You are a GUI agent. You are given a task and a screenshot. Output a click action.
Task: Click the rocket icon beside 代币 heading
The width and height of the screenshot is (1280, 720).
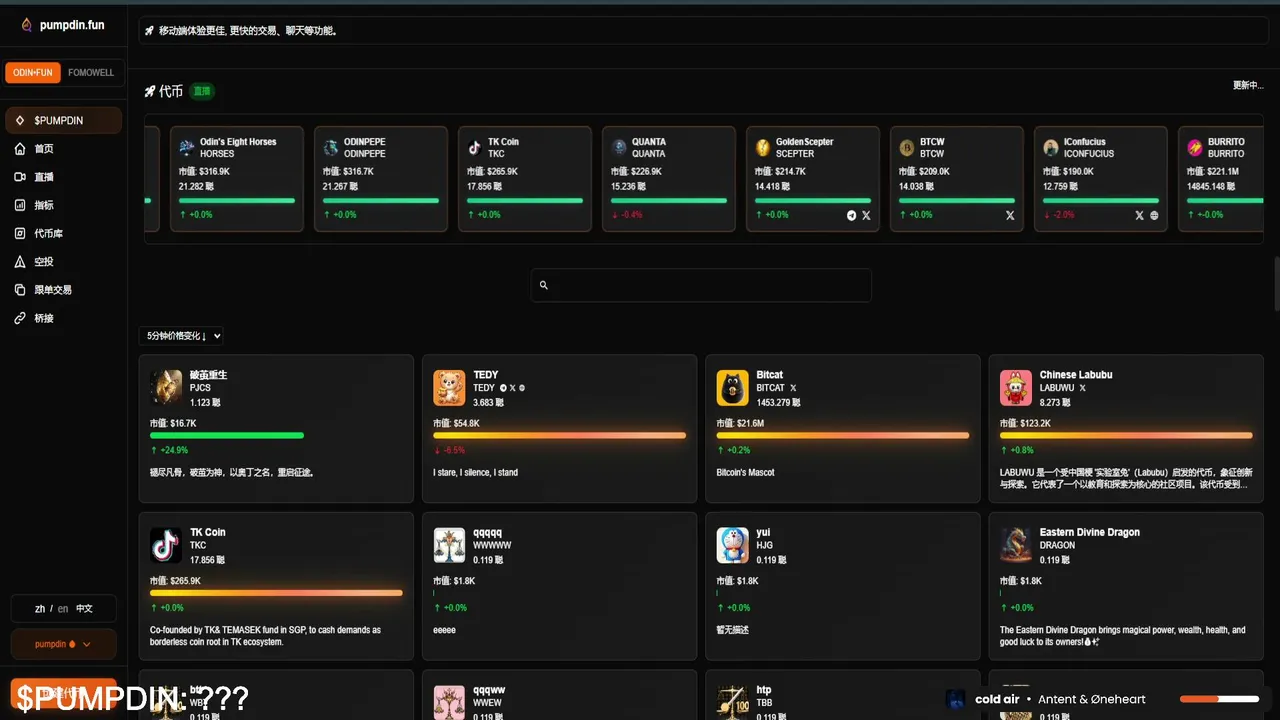150,91
